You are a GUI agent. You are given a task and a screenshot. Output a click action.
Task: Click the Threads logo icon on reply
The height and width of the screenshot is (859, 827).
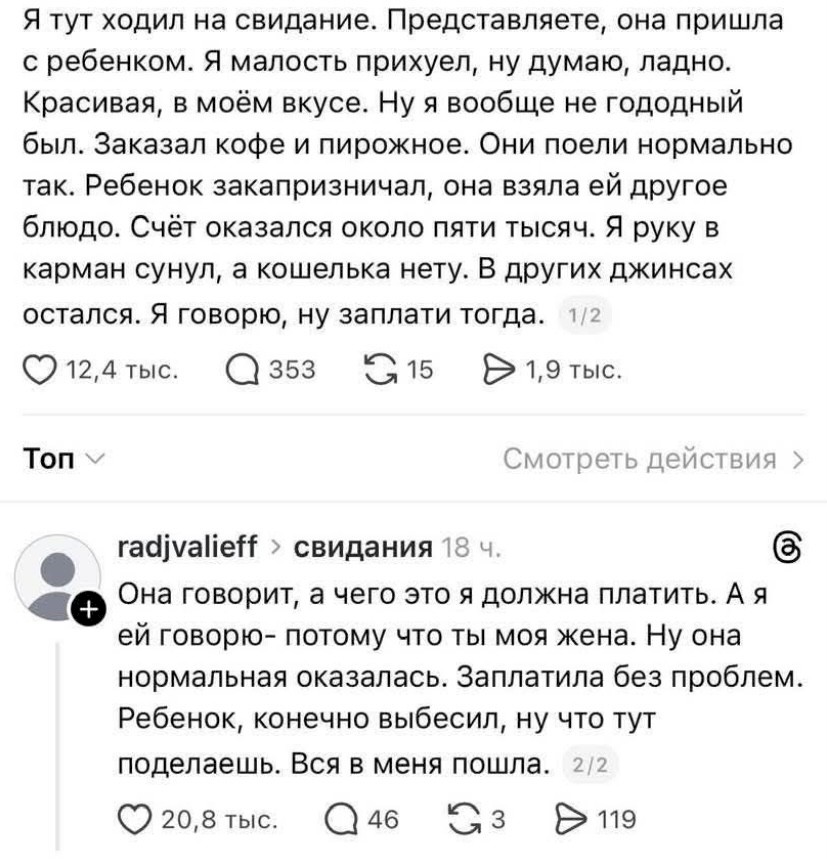click(x=789, y=548)
